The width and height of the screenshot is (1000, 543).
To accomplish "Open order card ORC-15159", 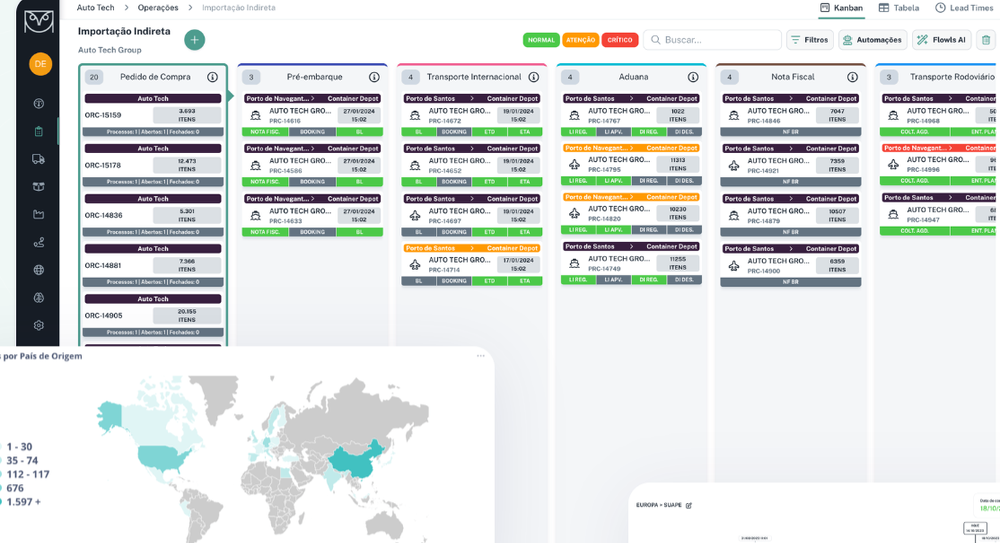I will 153,115.
